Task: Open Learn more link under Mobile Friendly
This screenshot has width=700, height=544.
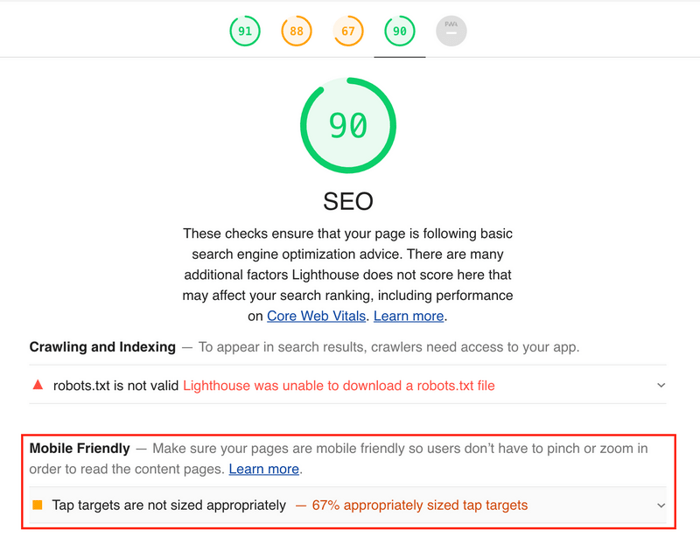Action: pyautogui.click(x=264, y=468)
